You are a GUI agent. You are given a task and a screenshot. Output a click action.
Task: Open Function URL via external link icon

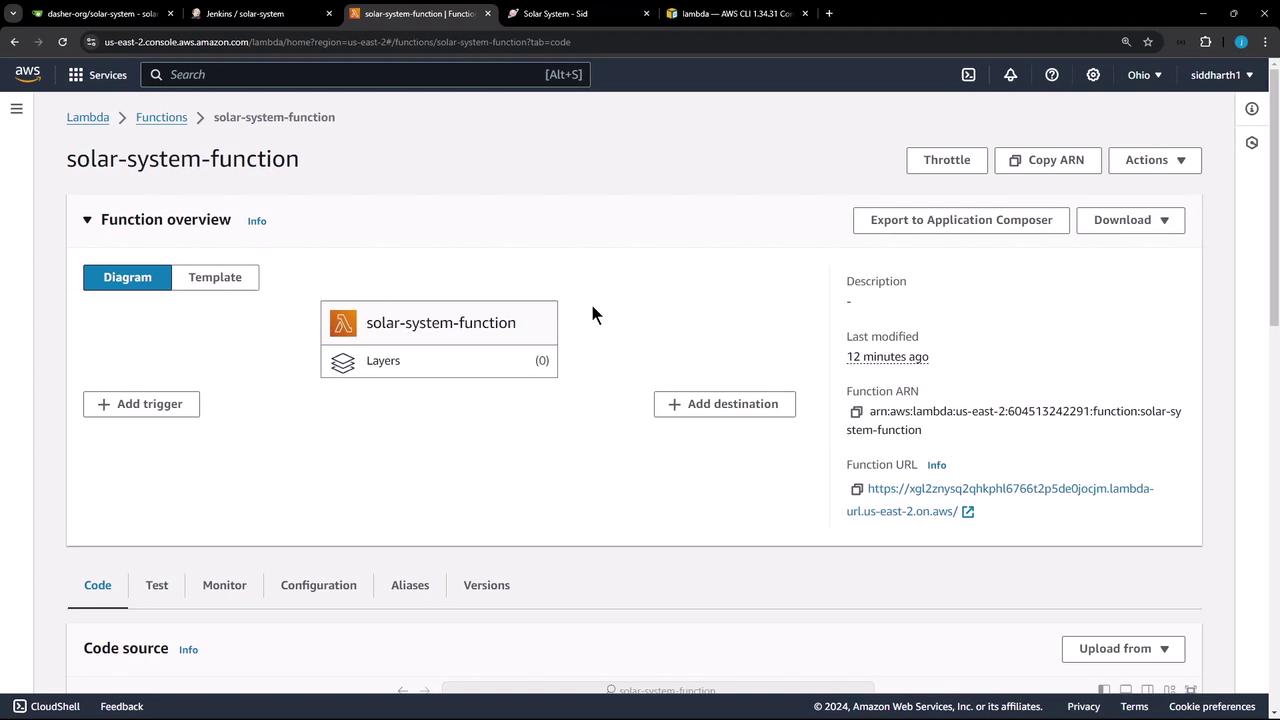click(x=968, y=512)
